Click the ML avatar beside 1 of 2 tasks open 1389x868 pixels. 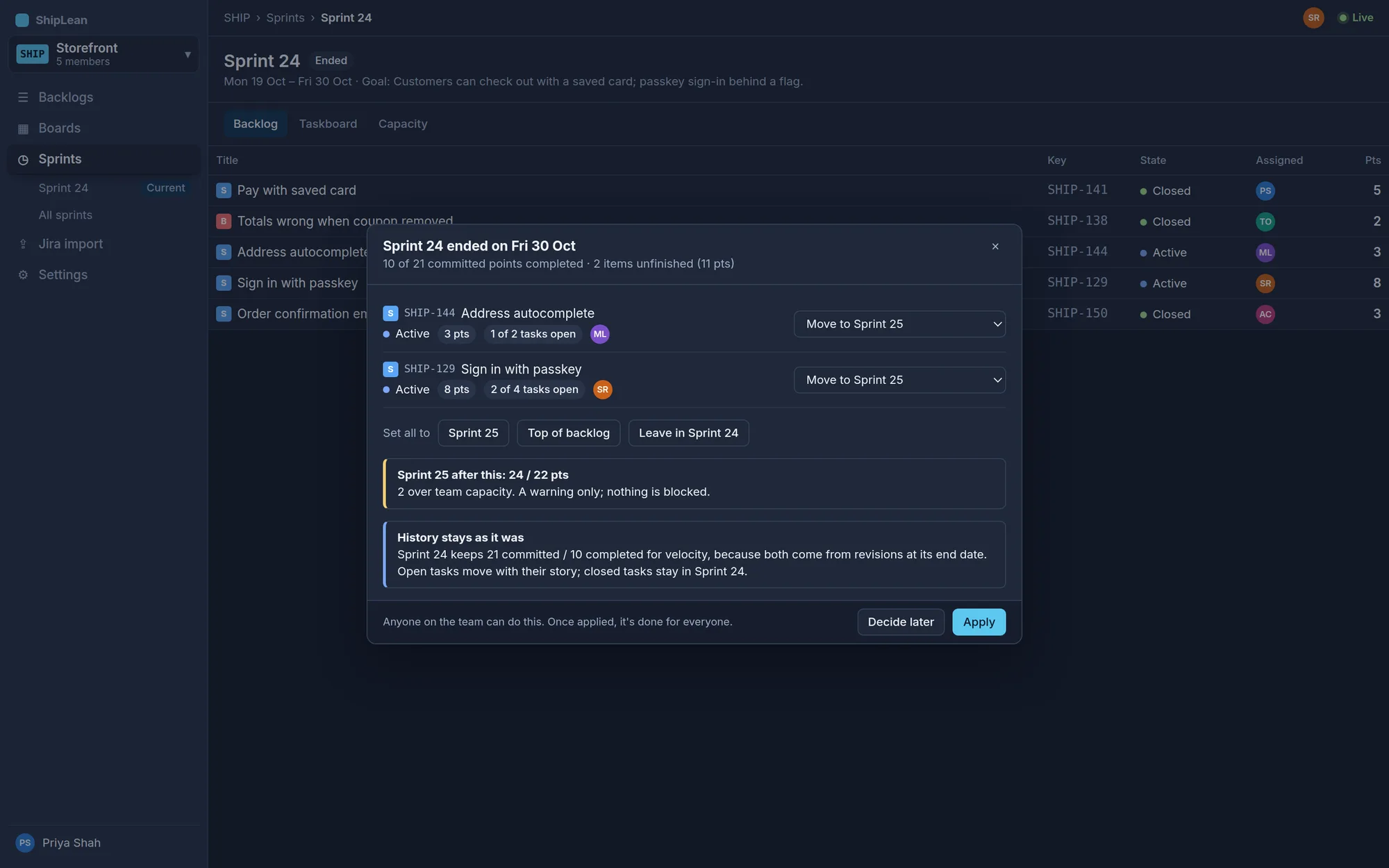coord(600,334)
